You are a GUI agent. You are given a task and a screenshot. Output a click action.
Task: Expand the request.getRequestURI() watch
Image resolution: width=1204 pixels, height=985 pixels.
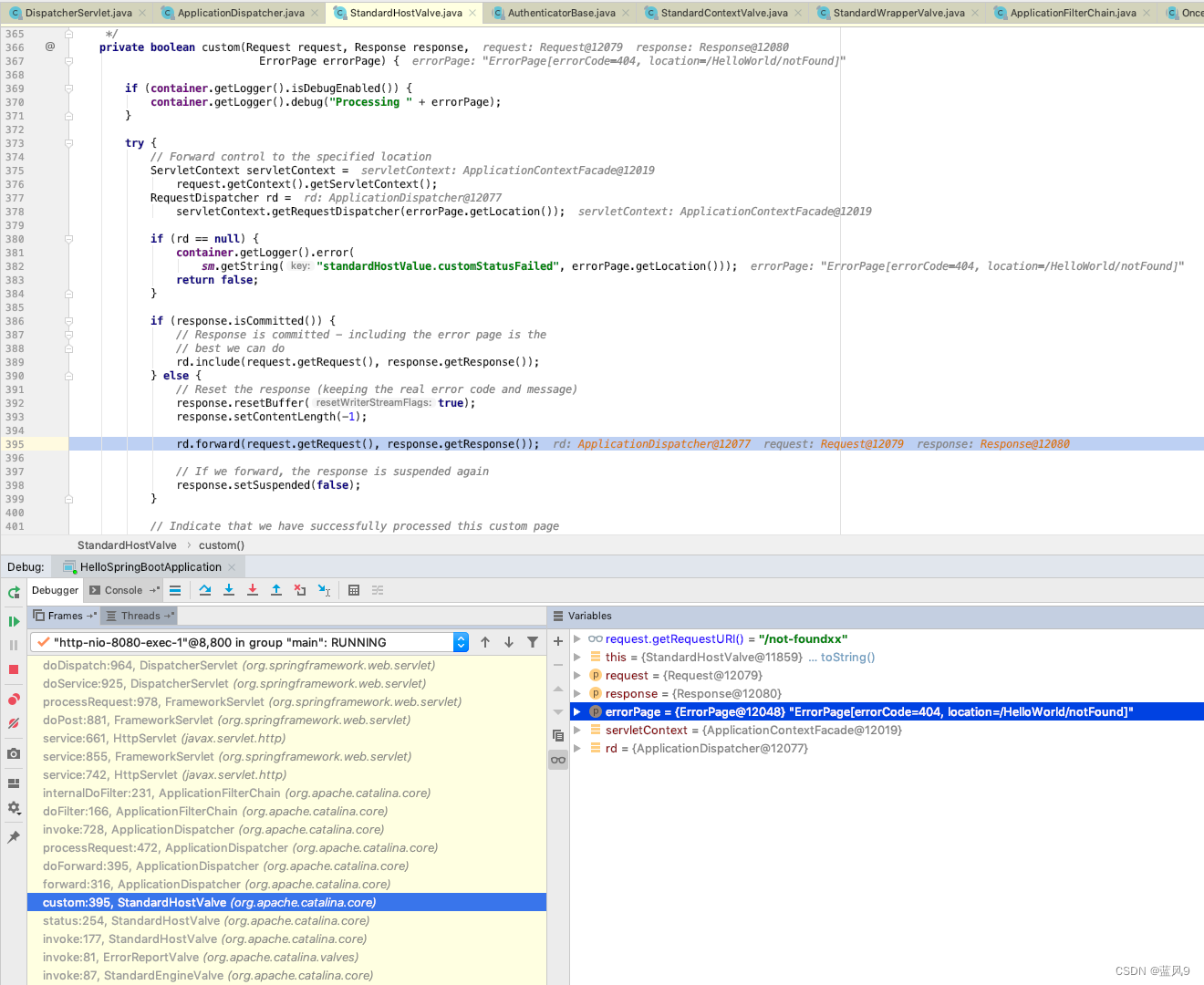coord(576,638)
